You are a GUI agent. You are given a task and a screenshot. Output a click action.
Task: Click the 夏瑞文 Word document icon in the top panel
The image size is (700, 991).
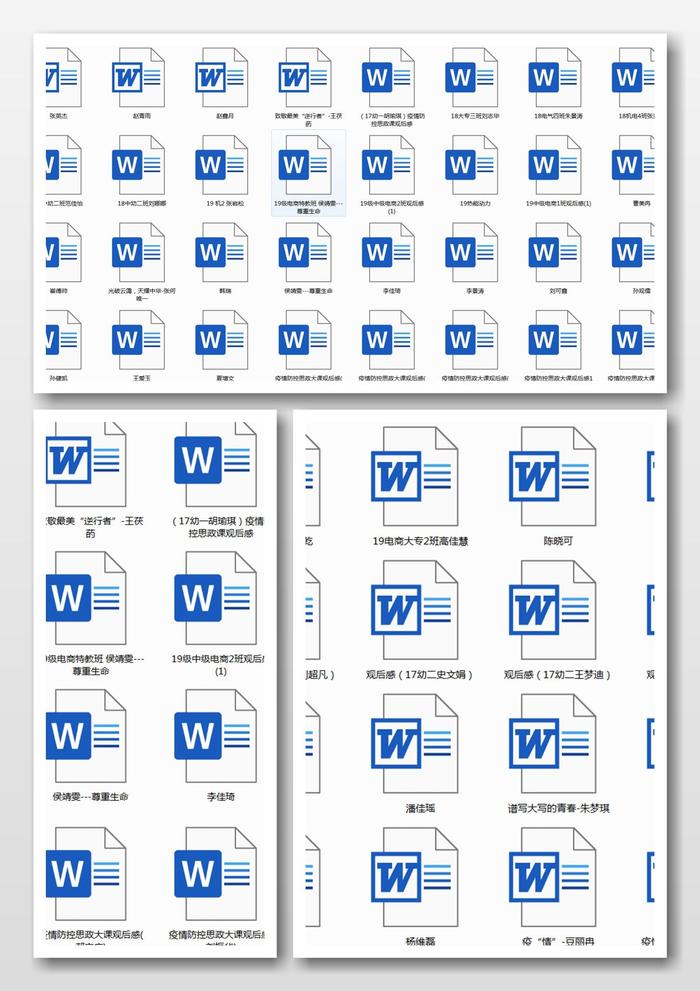tap(222, 340)
